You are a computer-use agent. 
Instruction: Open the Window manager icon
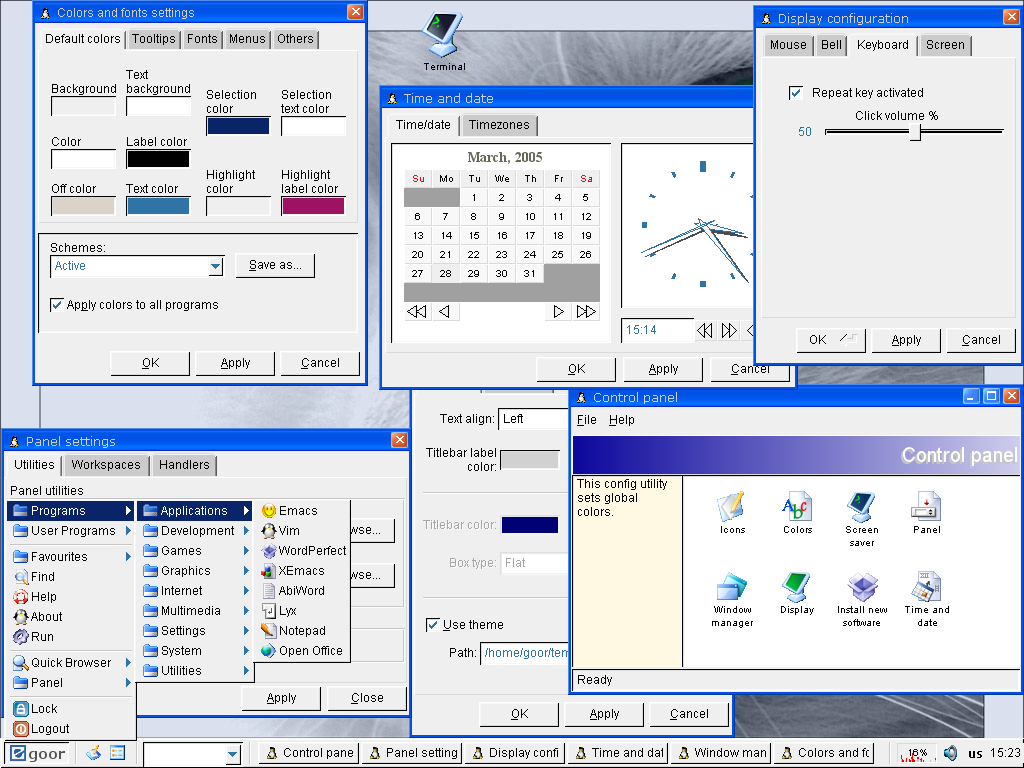point(732,587)
